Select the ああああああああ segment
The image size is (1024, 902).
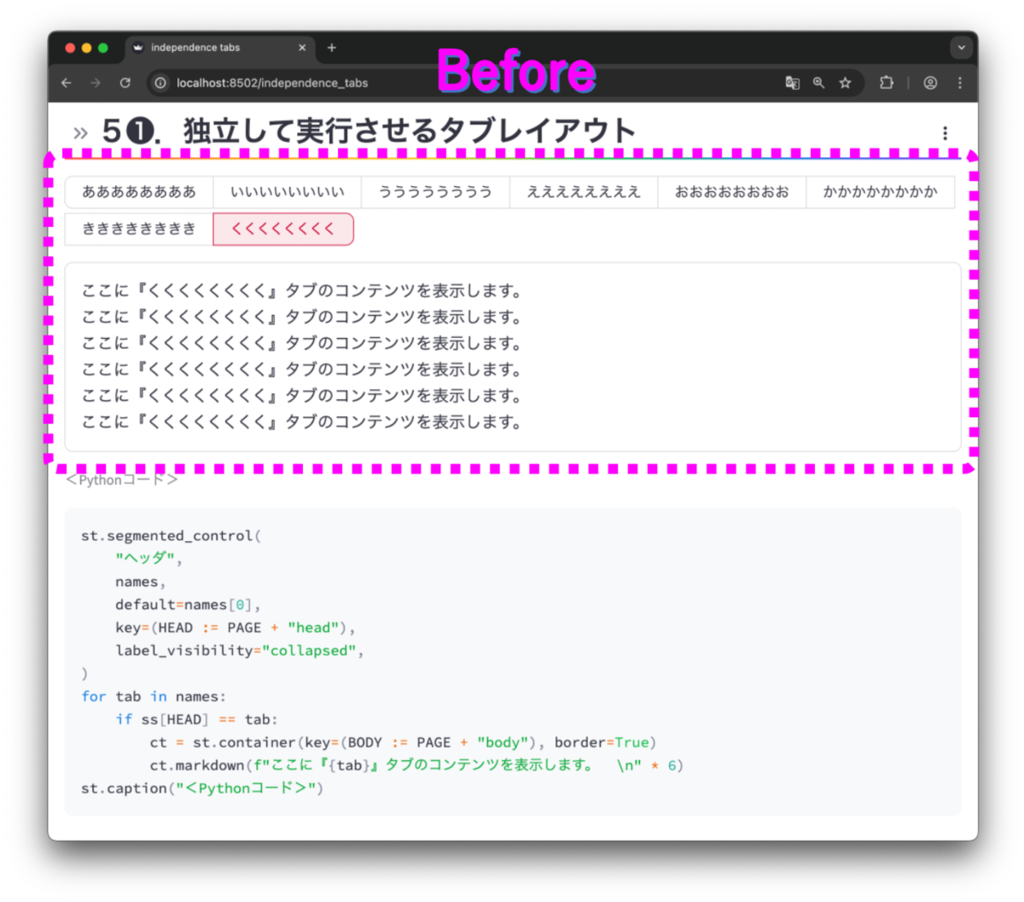pyautogui.click(x=139, y=192)
